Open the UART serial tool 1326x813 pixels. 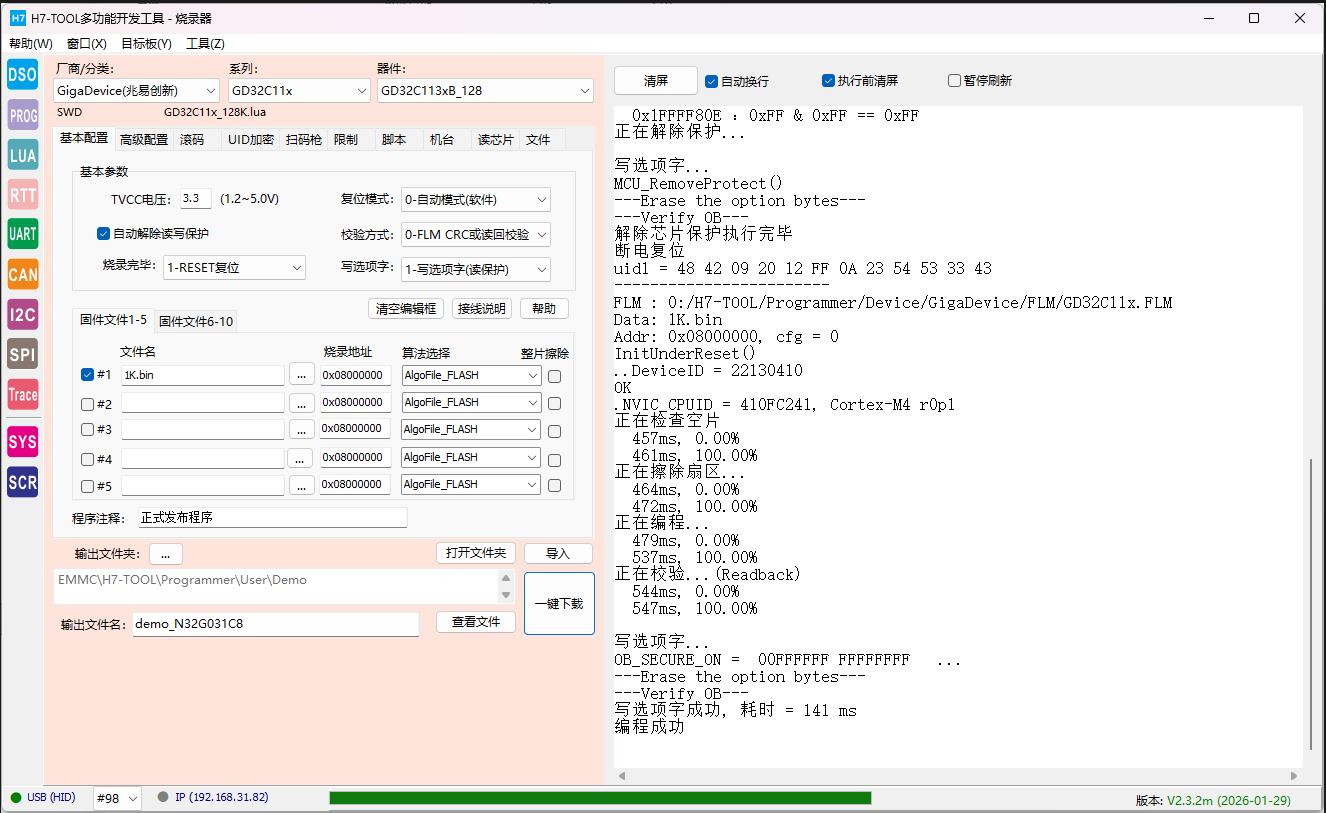pos(22,234)
